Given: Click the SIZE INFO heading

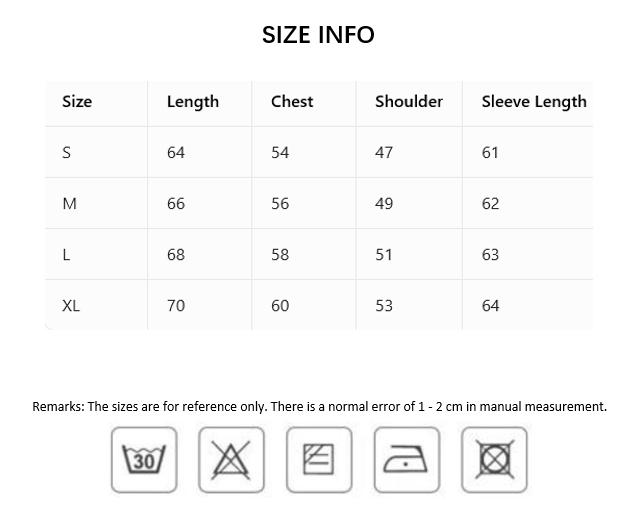Looking at the screenshot, I should point(318,35).
